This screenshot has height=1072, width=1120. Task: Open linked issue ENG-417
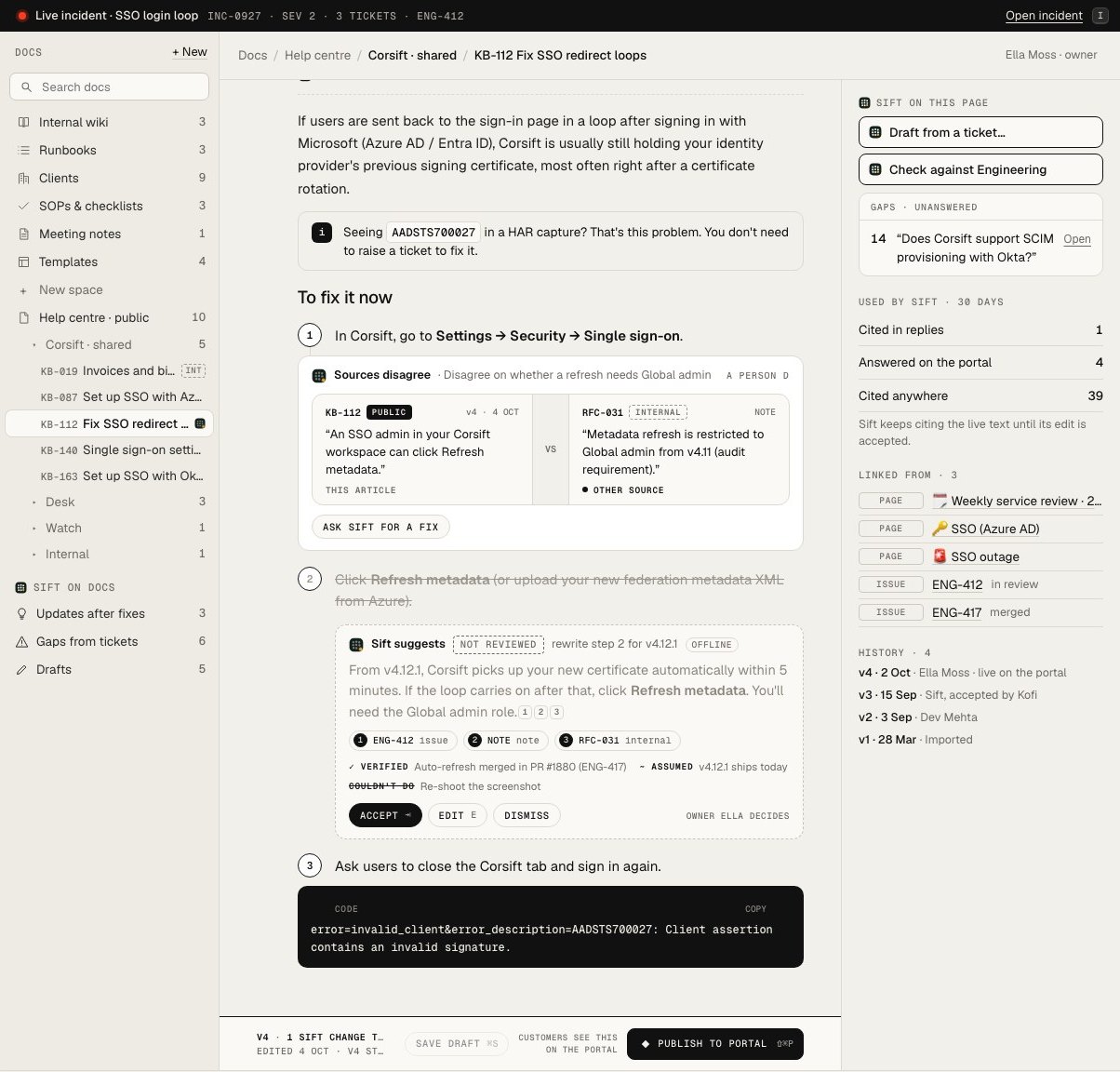957,612
